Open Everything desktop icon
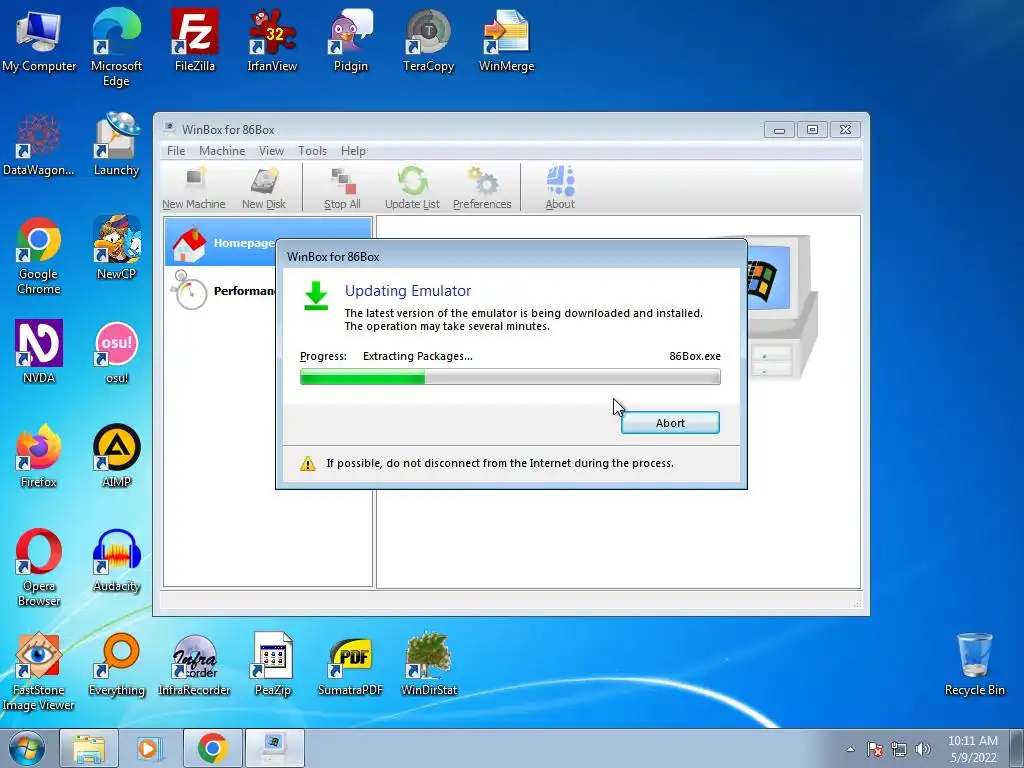The height and width of the screenshot is (768, 1024). pyautogui.click(x=116, y=665)
